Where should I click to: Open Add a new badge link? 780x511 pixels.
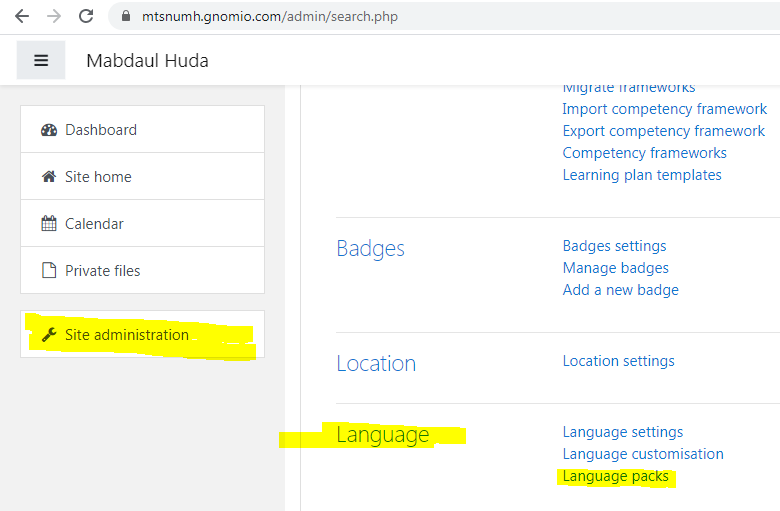pyautogui.click(x=621, y=290)
